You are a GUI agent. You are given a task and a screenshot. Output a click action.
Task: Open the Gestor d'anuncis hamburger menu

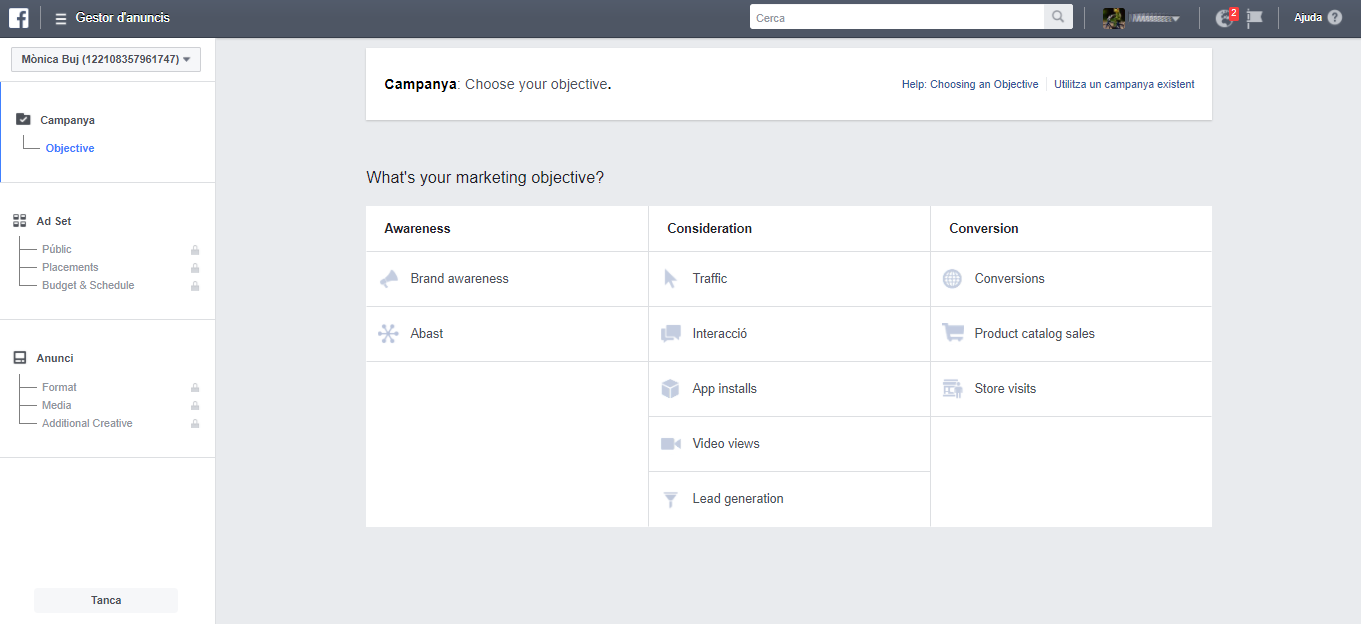pyautogui.click(x=61, y=18)
